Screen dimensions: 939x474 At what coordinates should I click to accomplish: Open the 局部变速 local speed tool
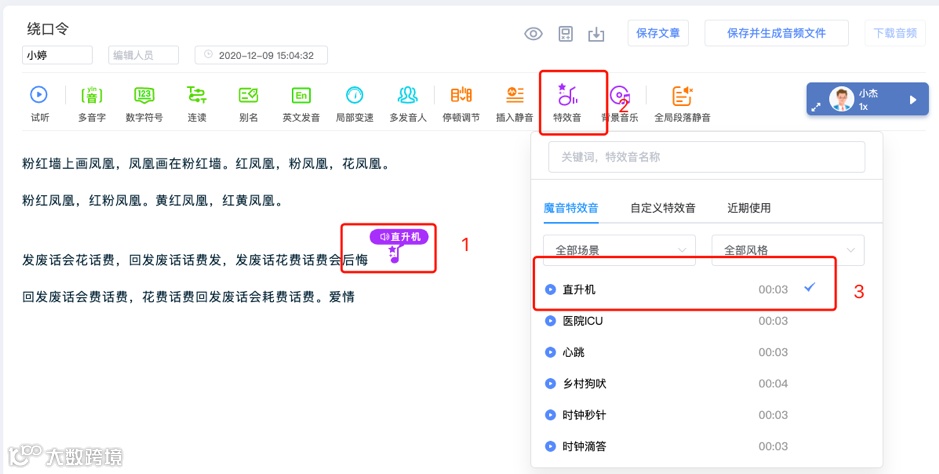click(355, 103)
